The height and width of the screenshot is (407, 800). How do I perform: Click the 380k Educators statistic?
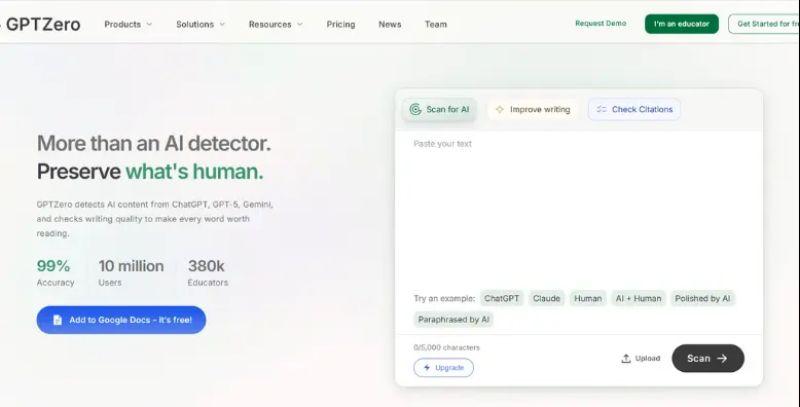tap(208, 272)
